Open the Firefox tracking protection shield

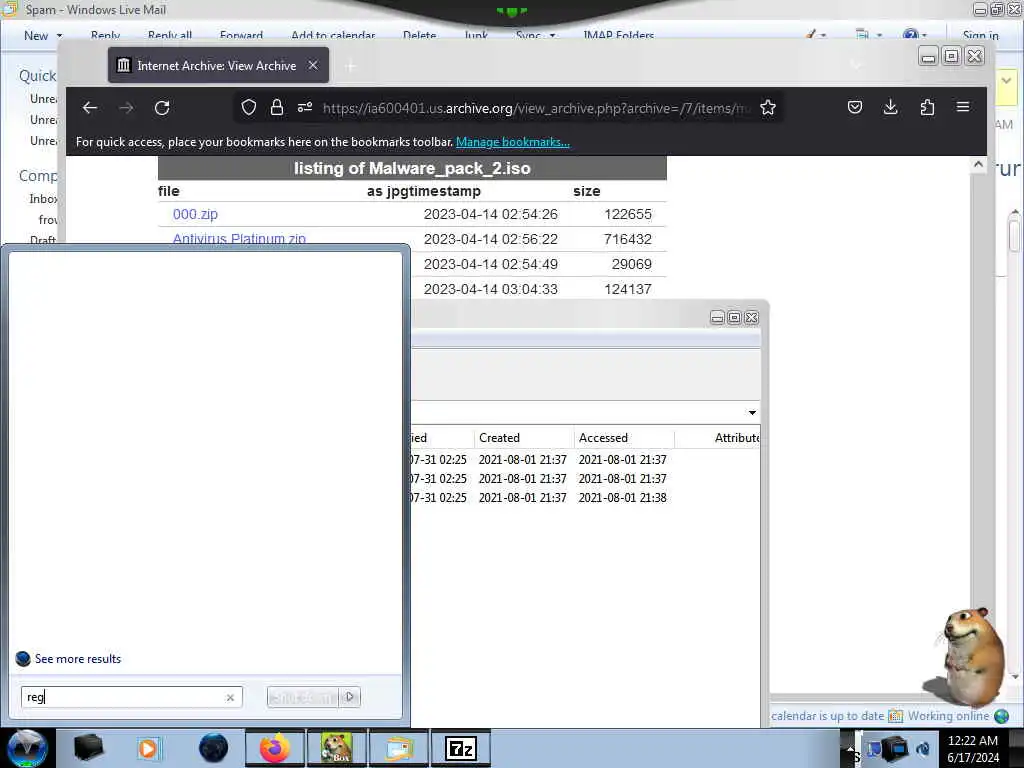coord(249,108)
